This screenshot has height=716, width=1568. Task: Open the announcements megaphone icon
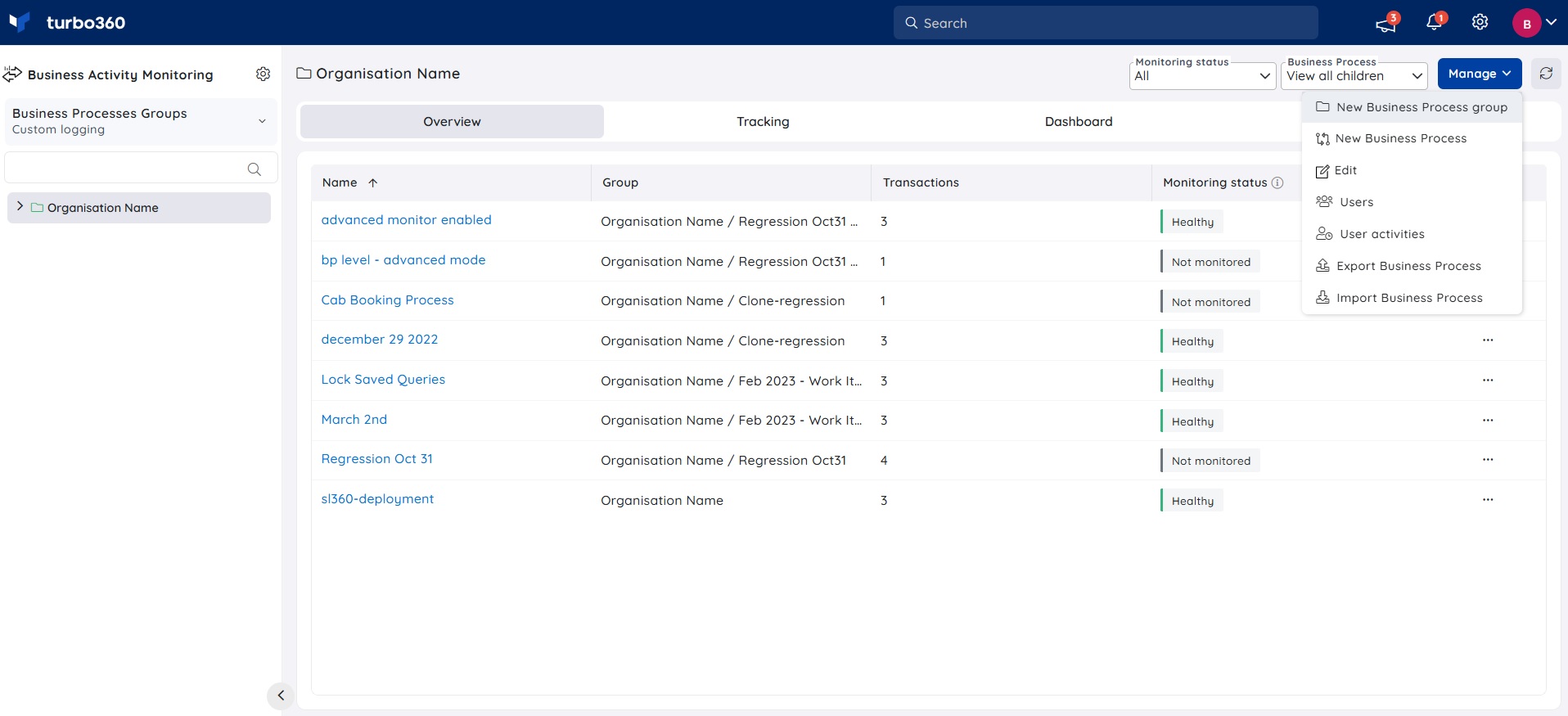(x=1386, y=23)
